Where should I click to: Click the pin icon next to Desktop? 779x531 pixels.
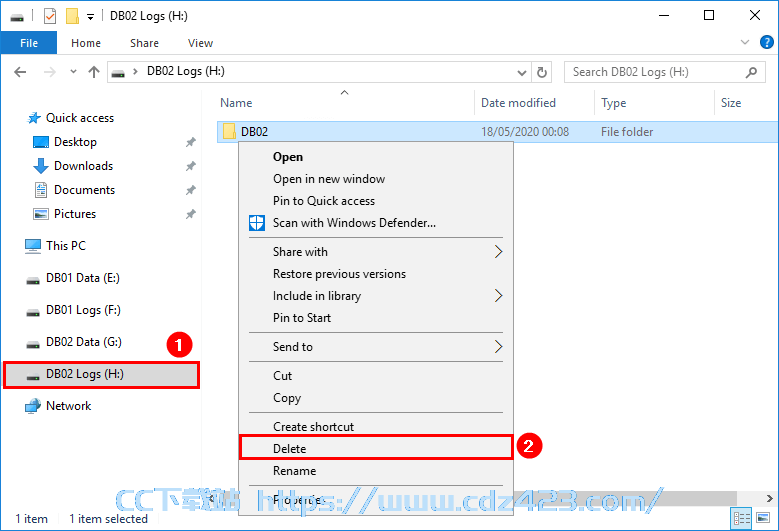[190, 143]
